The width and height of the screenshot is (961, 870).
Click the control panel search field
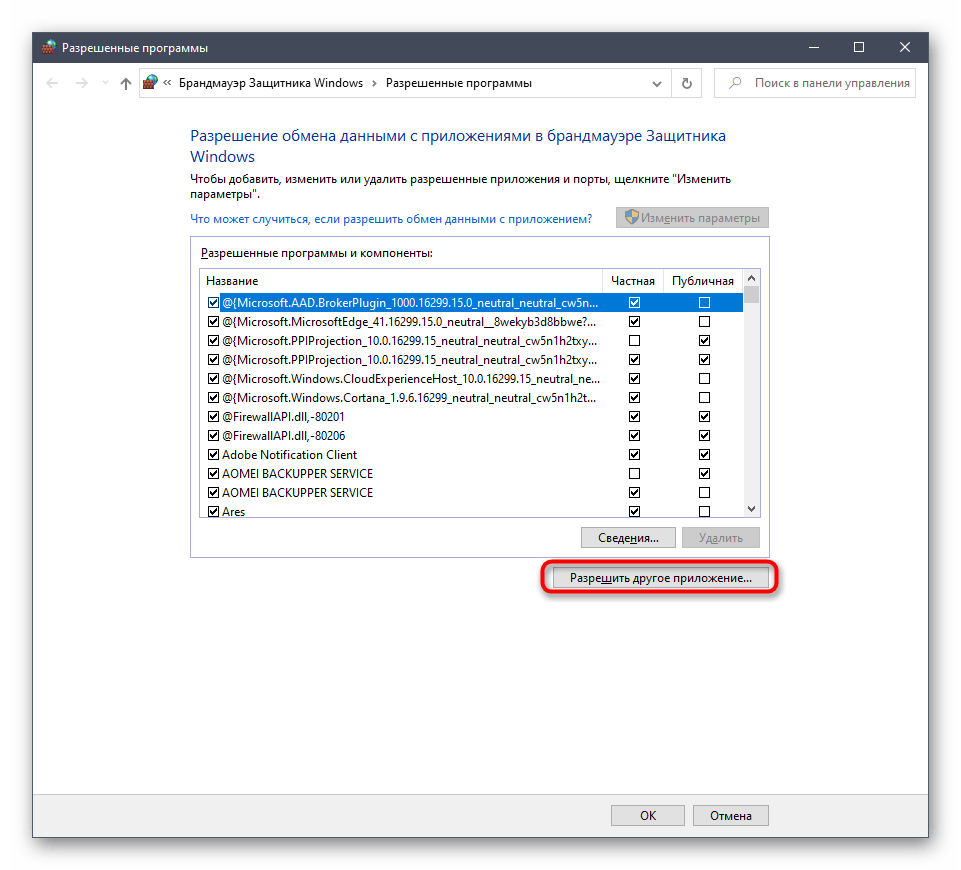832,84
